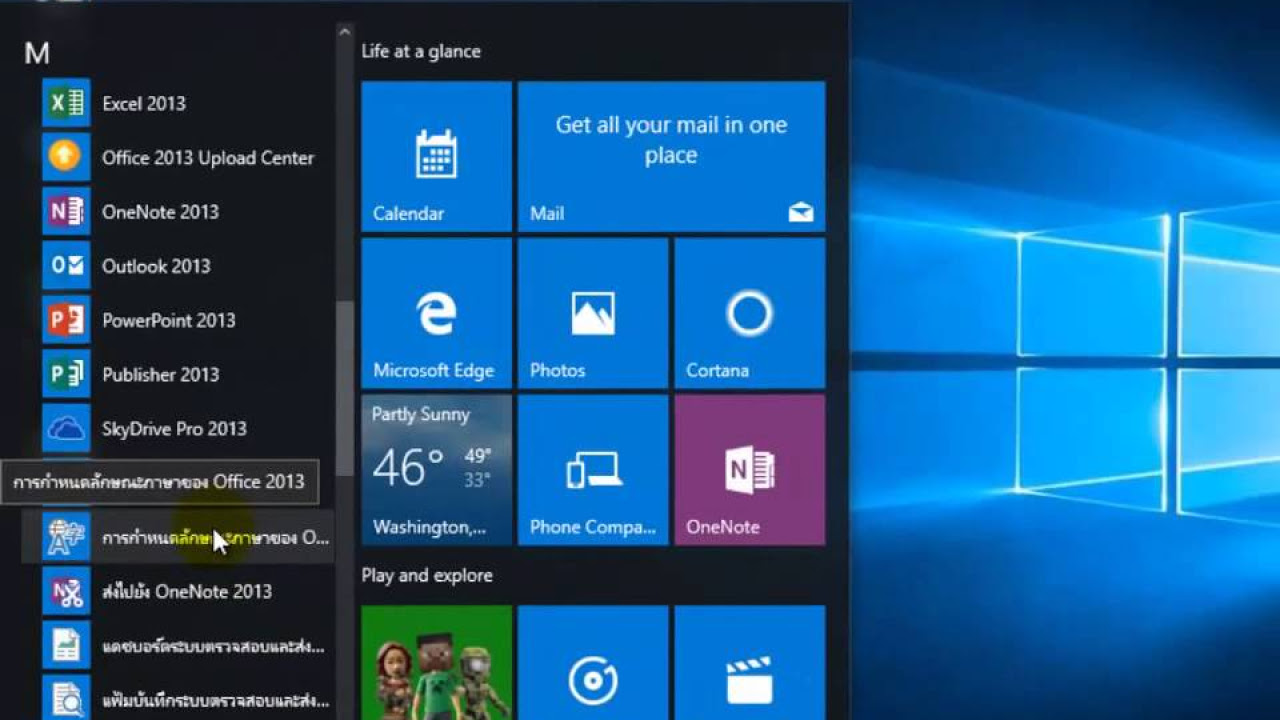This screenshot has height=720, width=1280.
Task: Launch the Microsoft Edge tile
Action: pos(436,313)
